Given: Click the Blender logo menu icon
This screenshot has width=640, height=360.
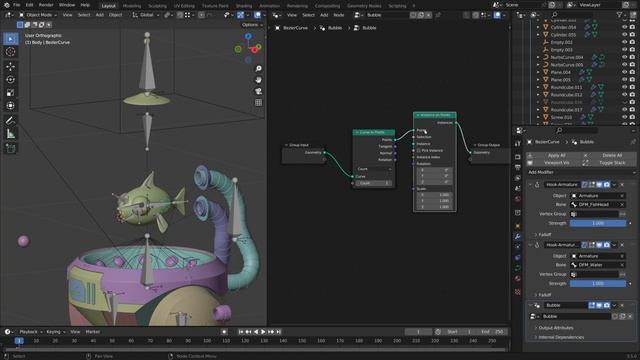Looking at the screenshot, I should coord(6,5).
